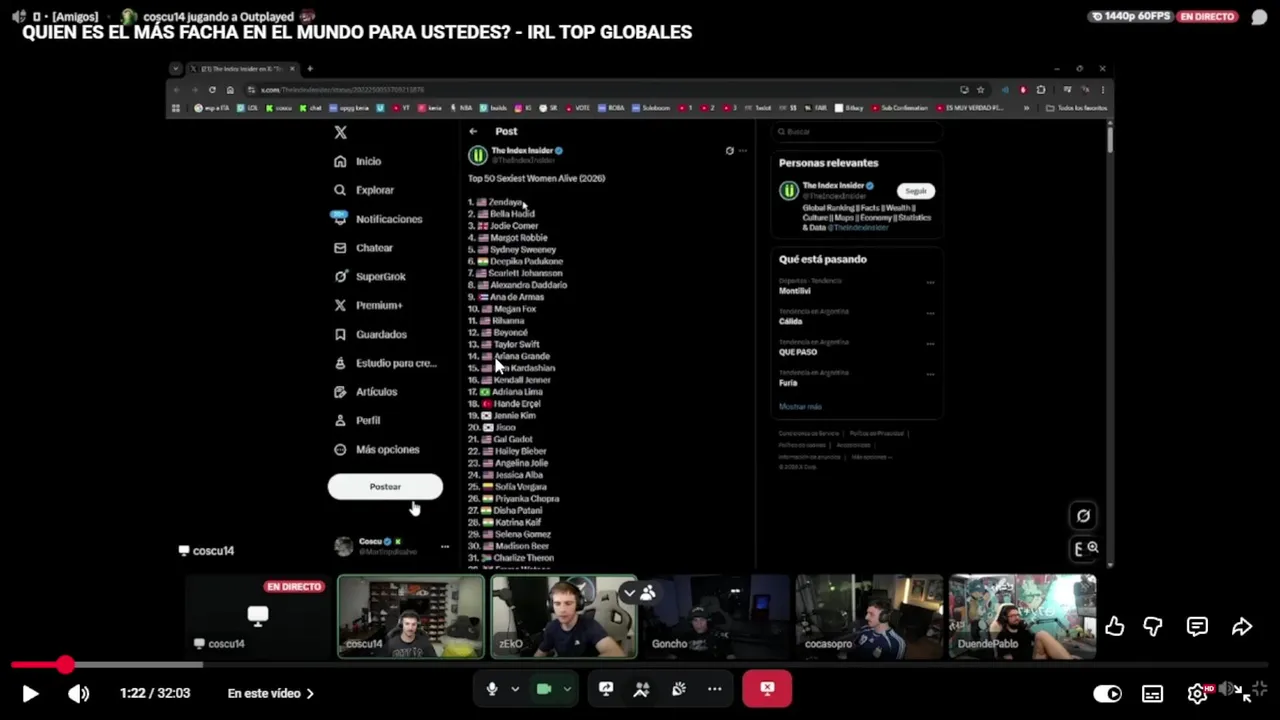Open Notificaciones in X sidebar
Image resolution: width=1280 pixels, height=720 pixels.
378,219
